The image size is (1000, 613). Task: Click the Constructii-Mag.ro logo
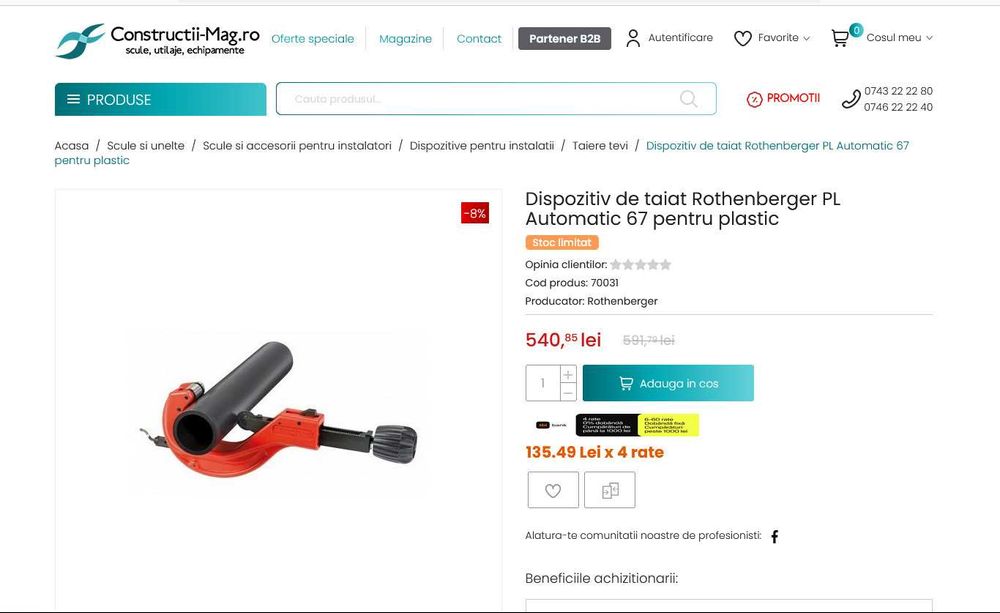(158, 41)
